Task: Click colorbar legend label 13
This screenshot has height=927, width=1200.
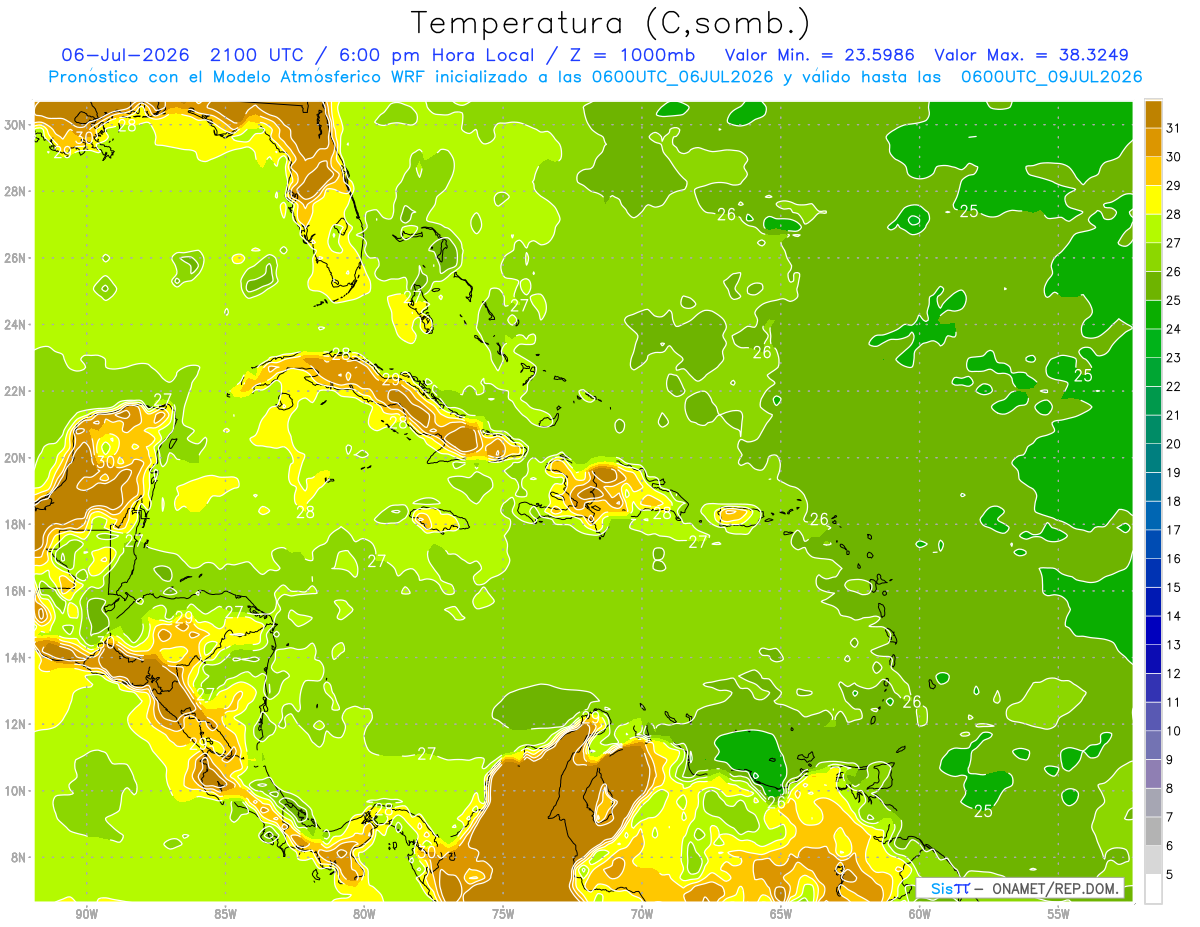Action: (1174, 645)
